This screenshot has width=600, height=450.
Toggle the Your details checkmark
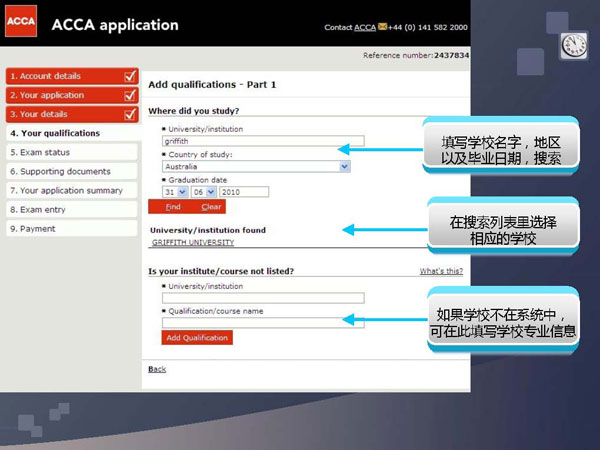pyautogui.click(x=130, y=114)
